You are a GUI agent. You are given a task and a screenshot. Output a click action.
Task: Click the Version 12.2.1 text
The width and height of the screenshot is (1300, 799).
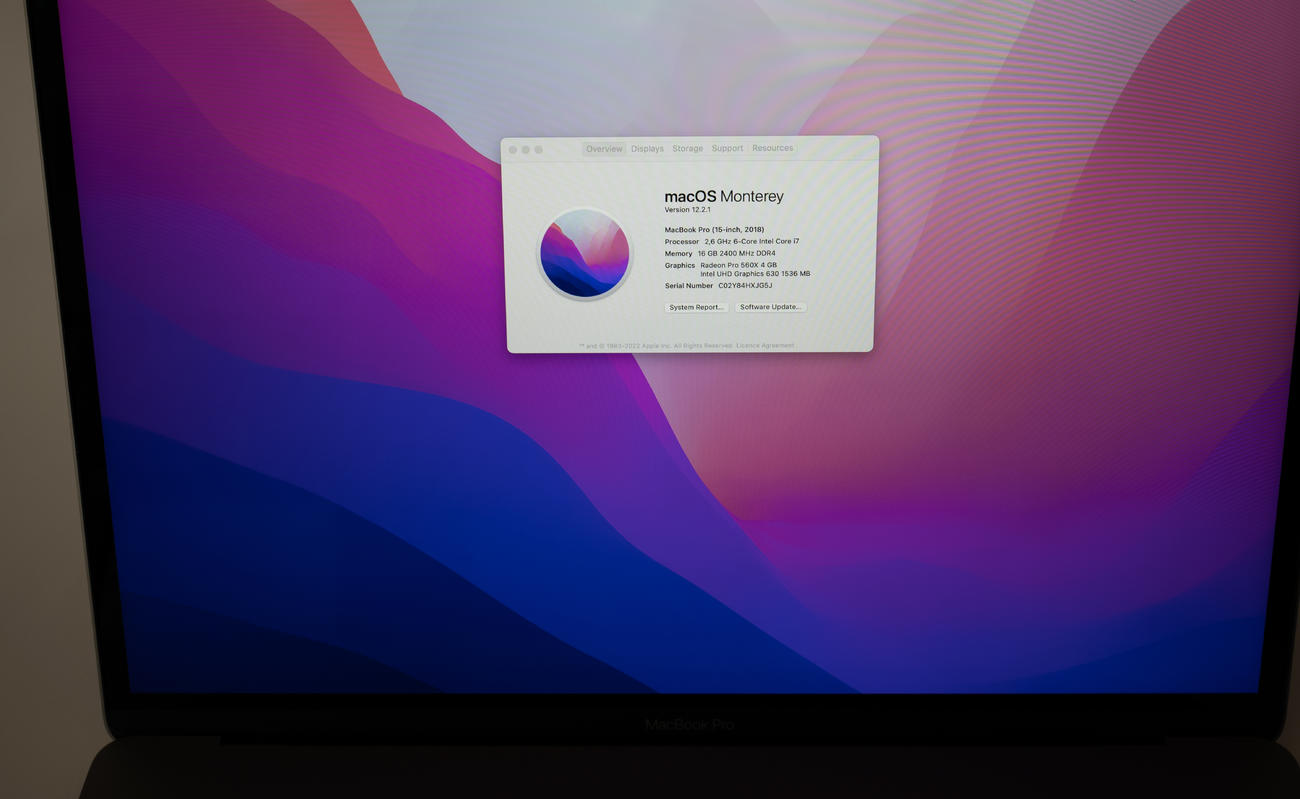point(687,210)
